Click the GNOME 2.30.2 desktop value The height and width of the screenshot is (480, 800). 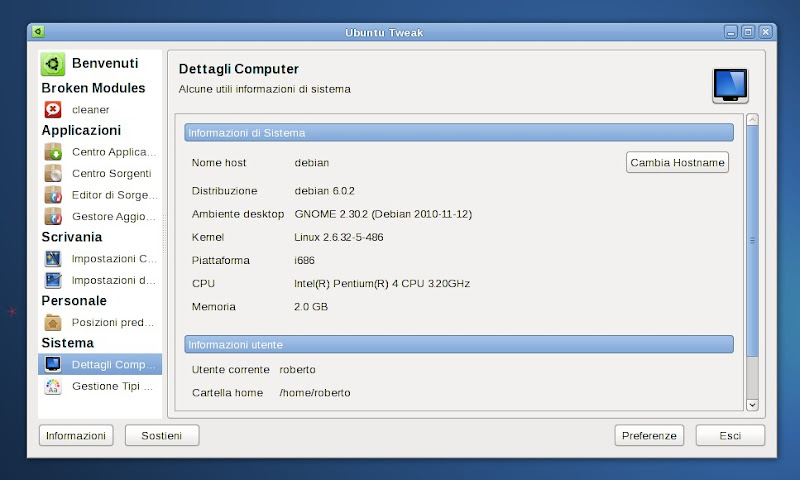(x=383, y=214)
